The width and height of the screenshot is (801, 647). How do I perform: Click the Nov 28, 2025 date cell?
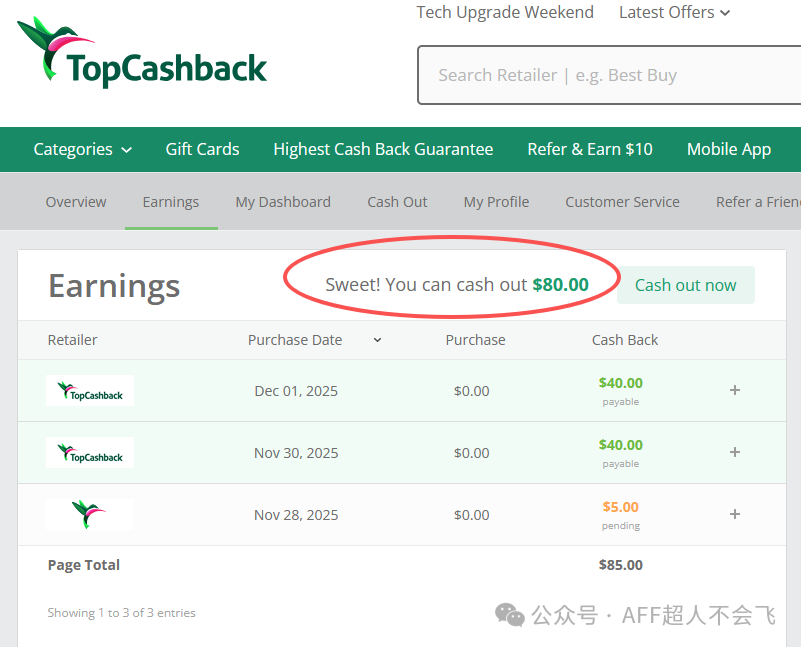coord(296,515)
